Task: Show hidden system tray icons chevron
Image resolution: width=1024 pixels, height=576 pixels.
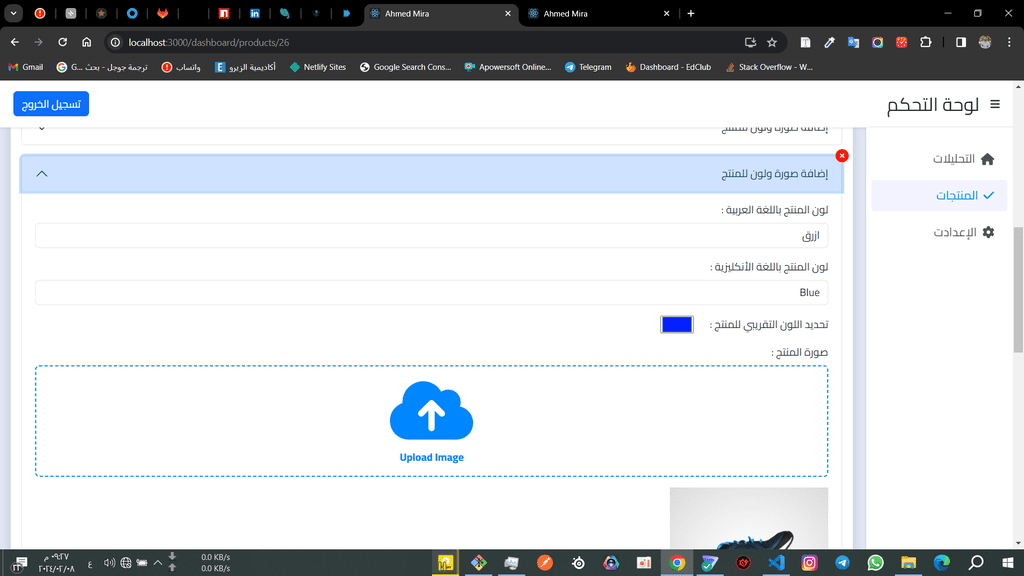Action: coord(157,562)
